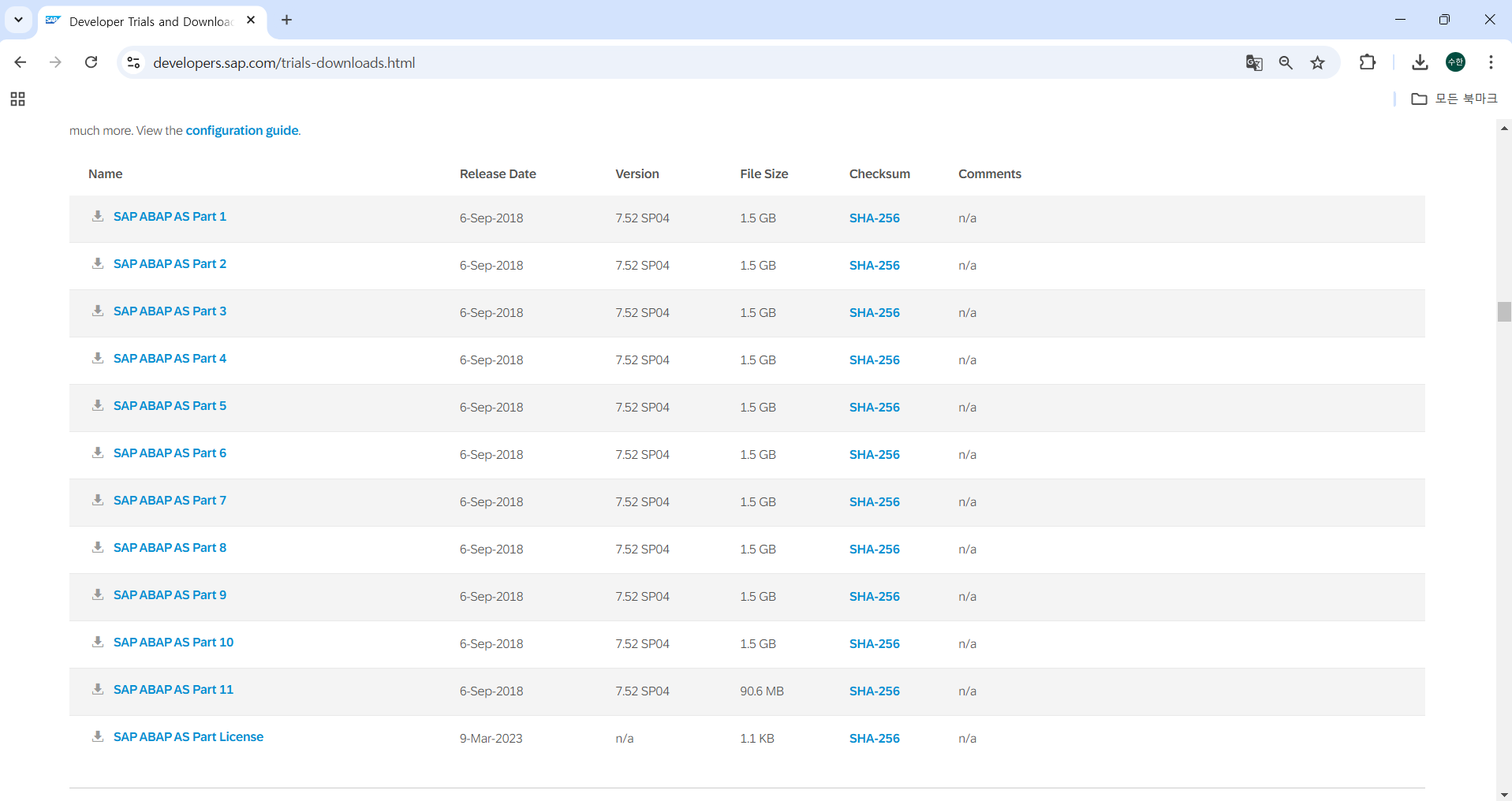
Task: Open SHA-256 checksum for Part 7
Action: pos(874,501)
